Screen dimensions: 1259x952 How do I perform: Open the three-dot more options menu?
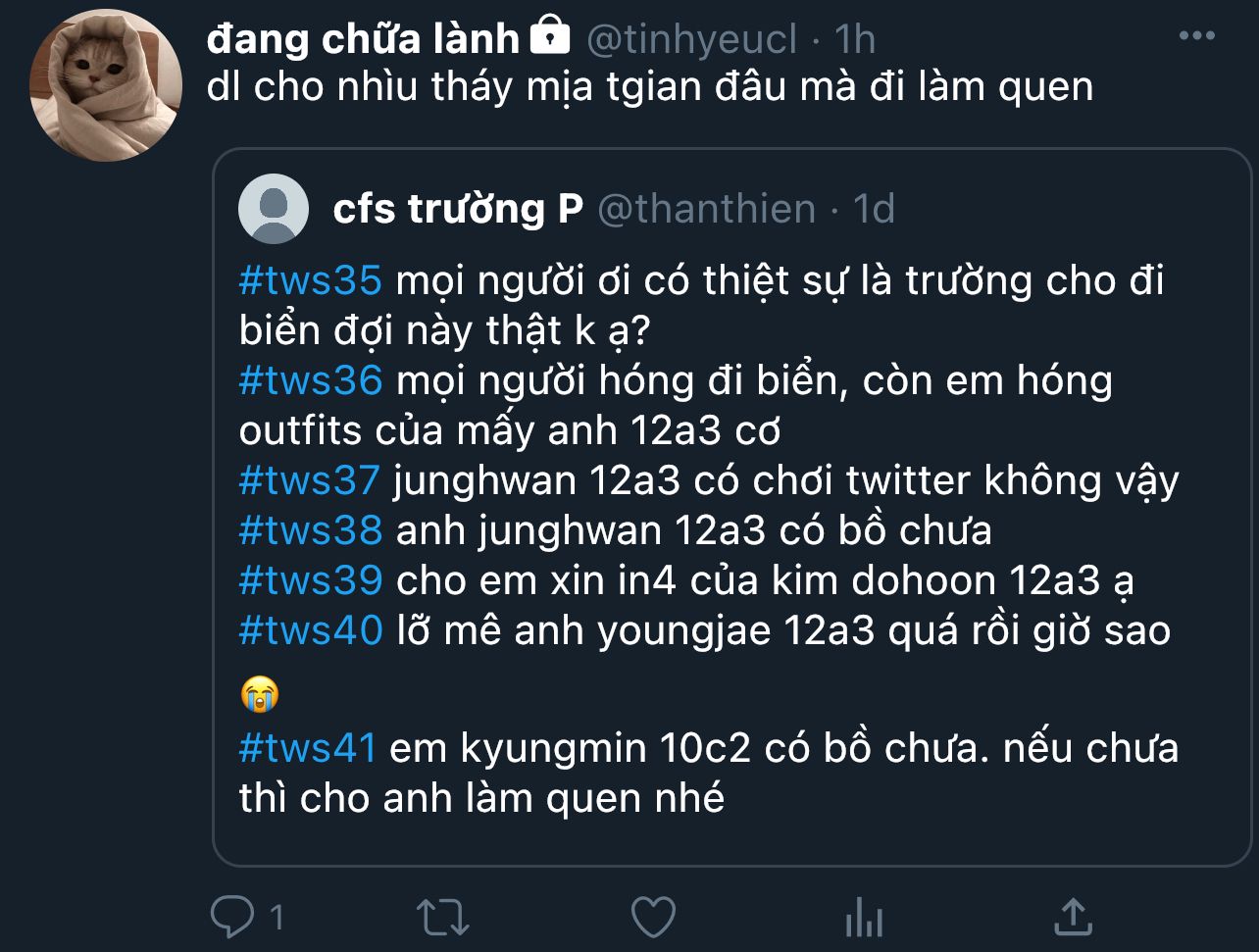point(1196,36)
